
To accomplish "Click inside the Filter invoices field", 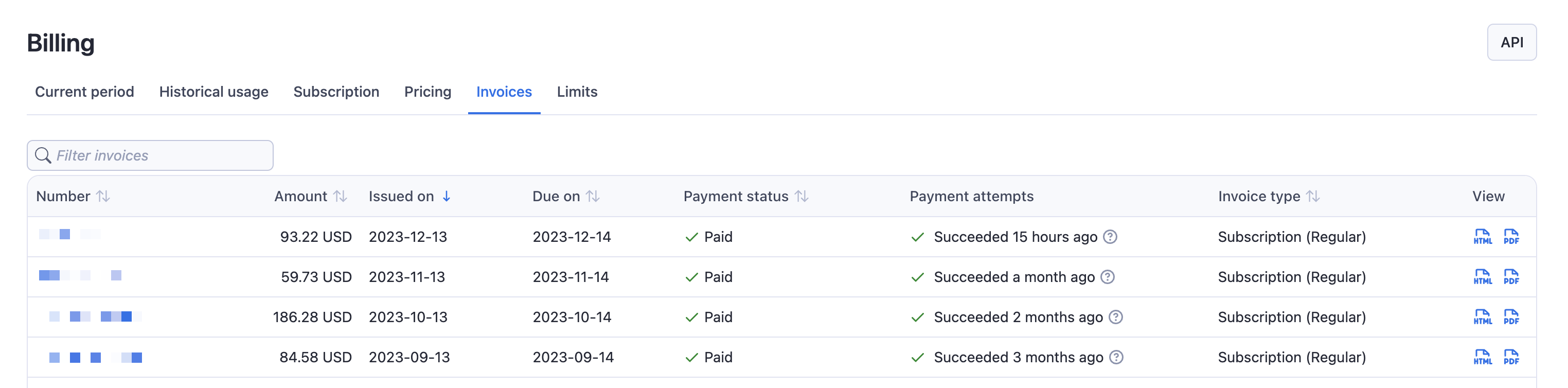I will (x=149, y=155).
